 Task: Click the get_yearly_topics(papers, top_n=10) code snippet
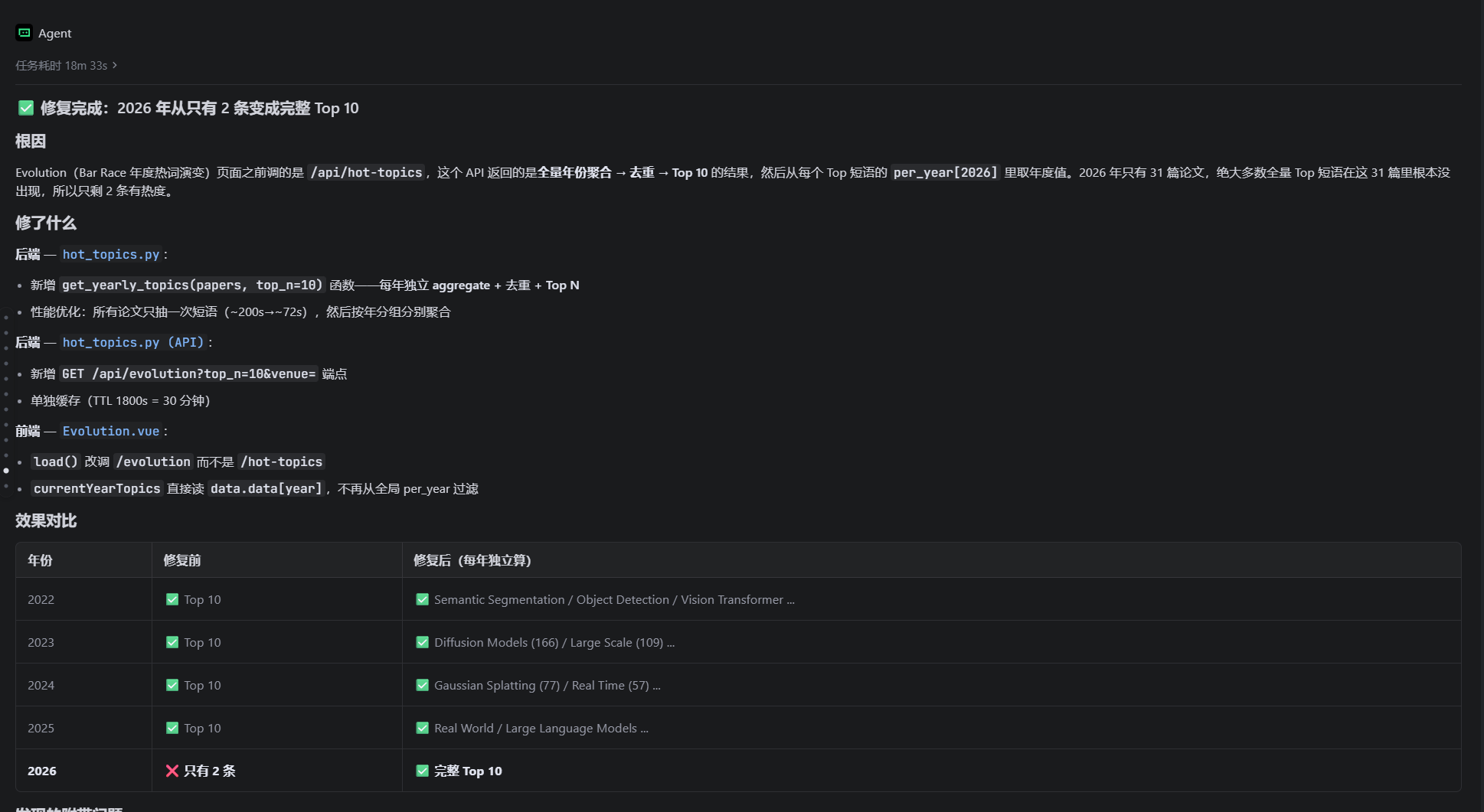tap(192, 285)
